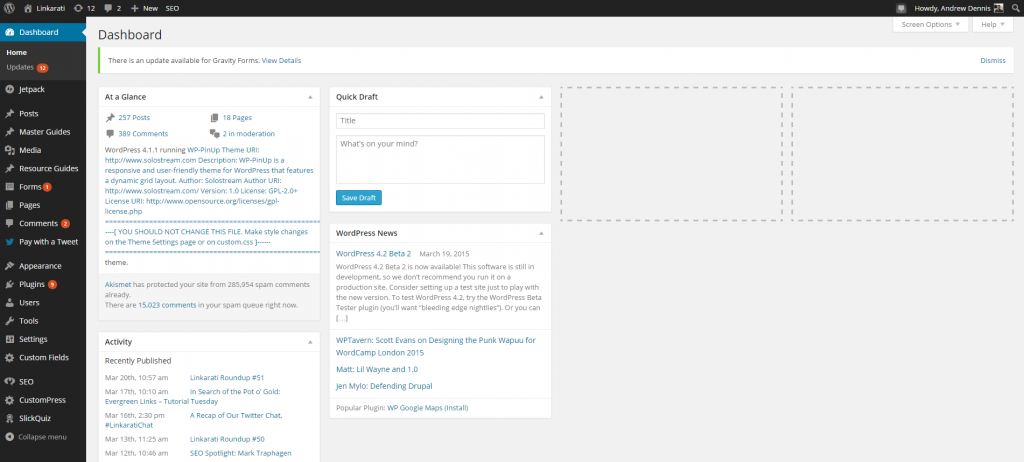Dismiss the Gravity Forms update notice
The height and width of the screenshot is (462, 1024).
(x=993, y=60)
